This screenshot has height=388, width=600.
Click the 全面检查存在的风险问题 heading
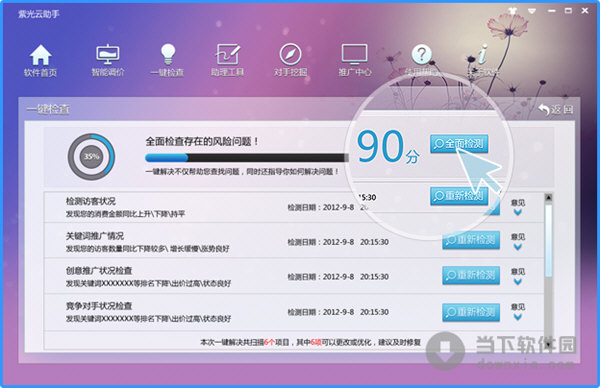pyautogui.click(x=202, y=142)
